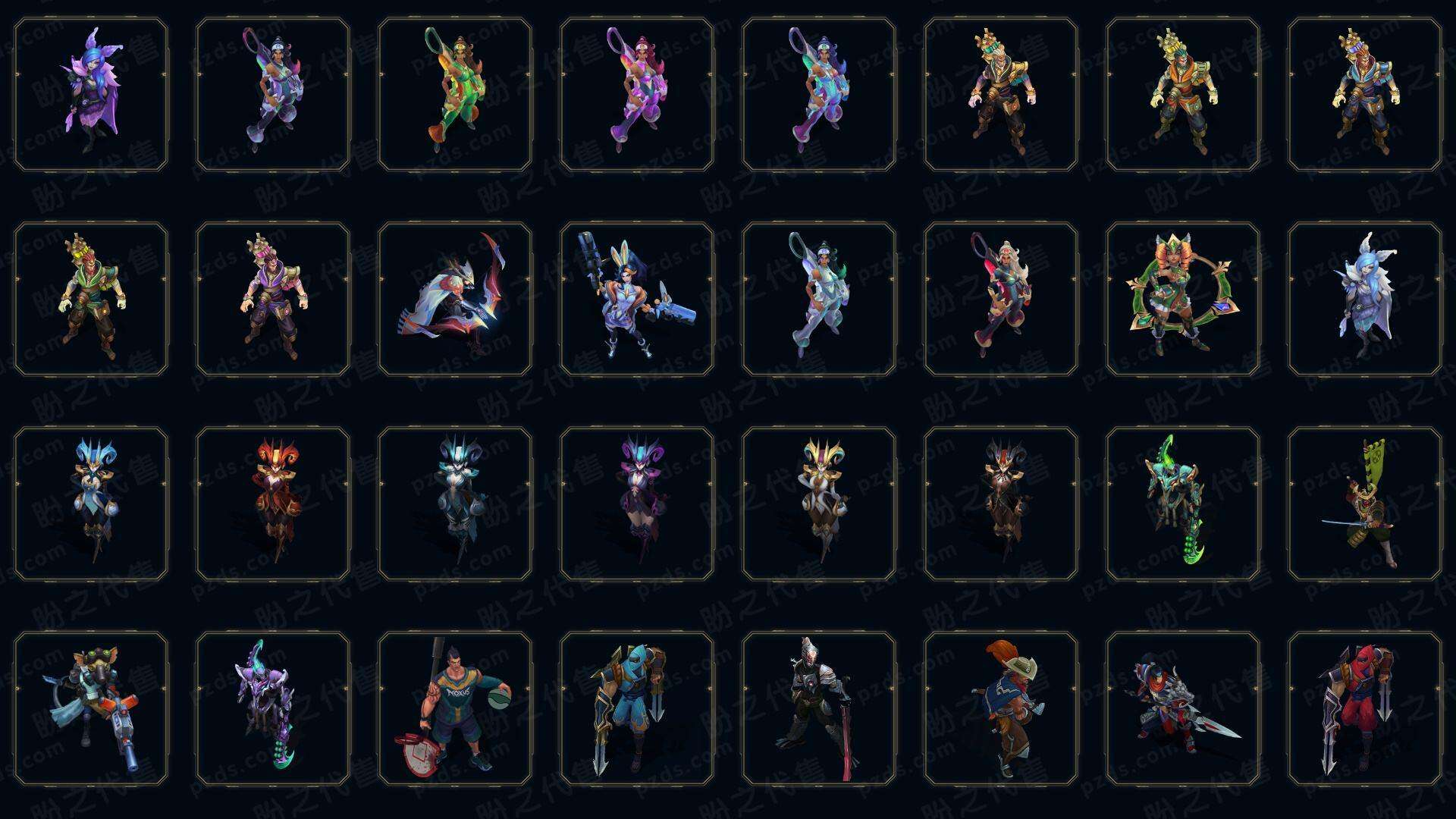Pick the purple-robed crowned brawler chroma
The height and width of the screenshot is (819, 1456).
pyautogui.click(x=273, y=299)
